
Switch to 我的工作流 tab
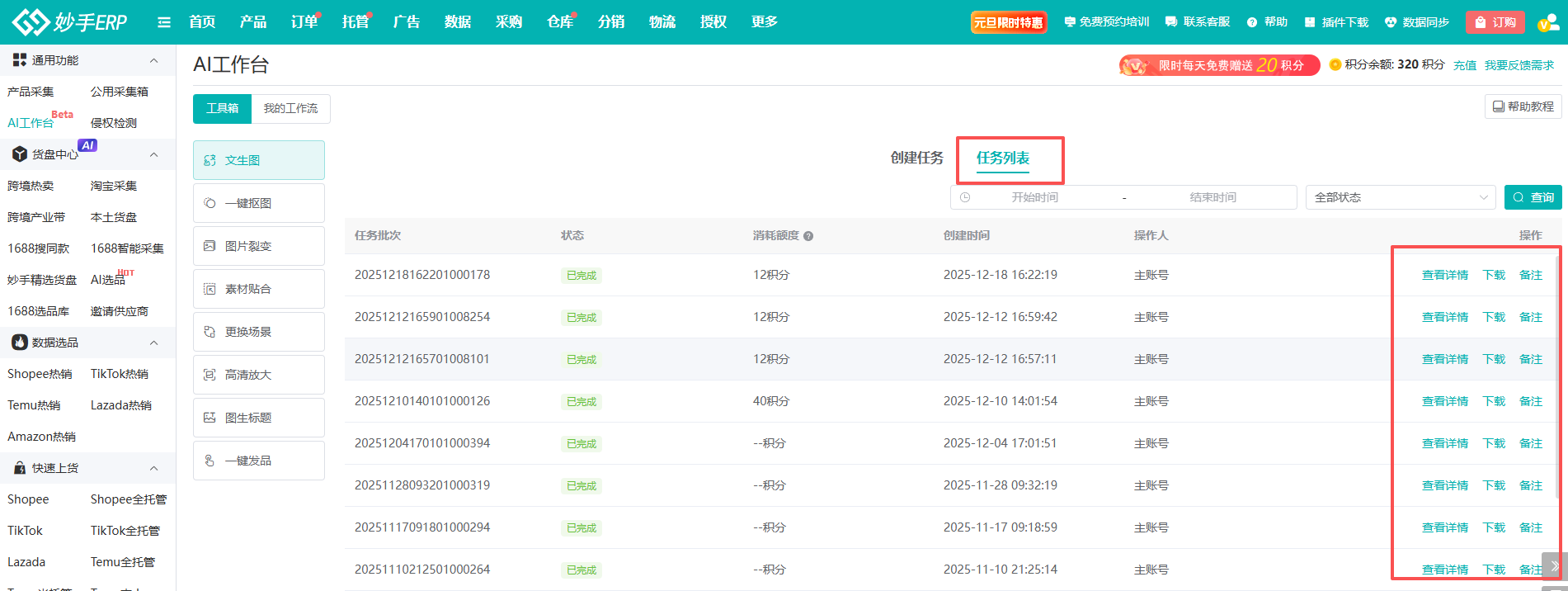(x=290, y=108)
